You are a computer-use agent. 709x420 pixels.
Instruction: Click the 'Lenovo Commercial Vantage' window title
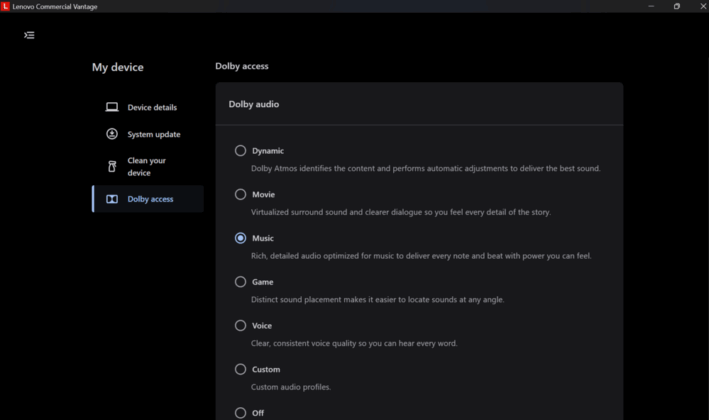tap(55, 7)
